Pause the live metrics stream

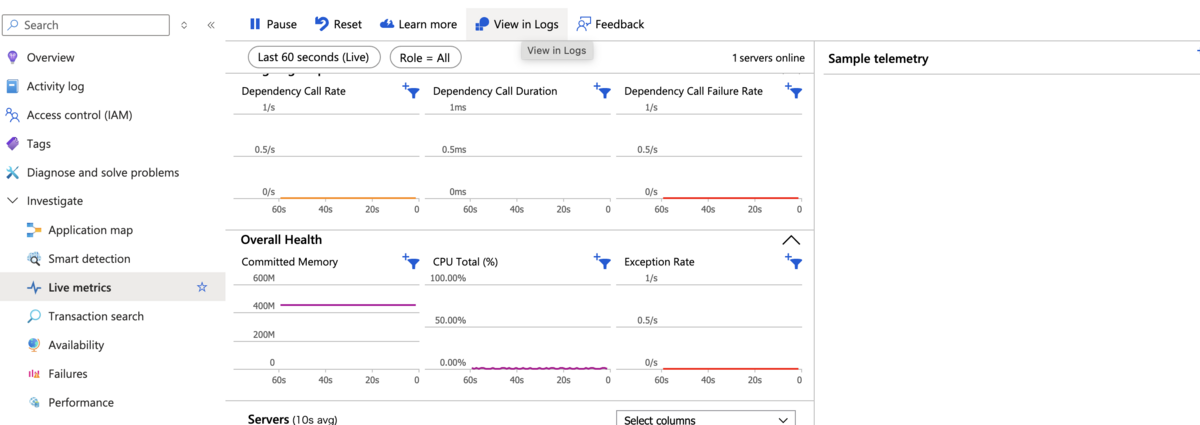pos(272,24)
